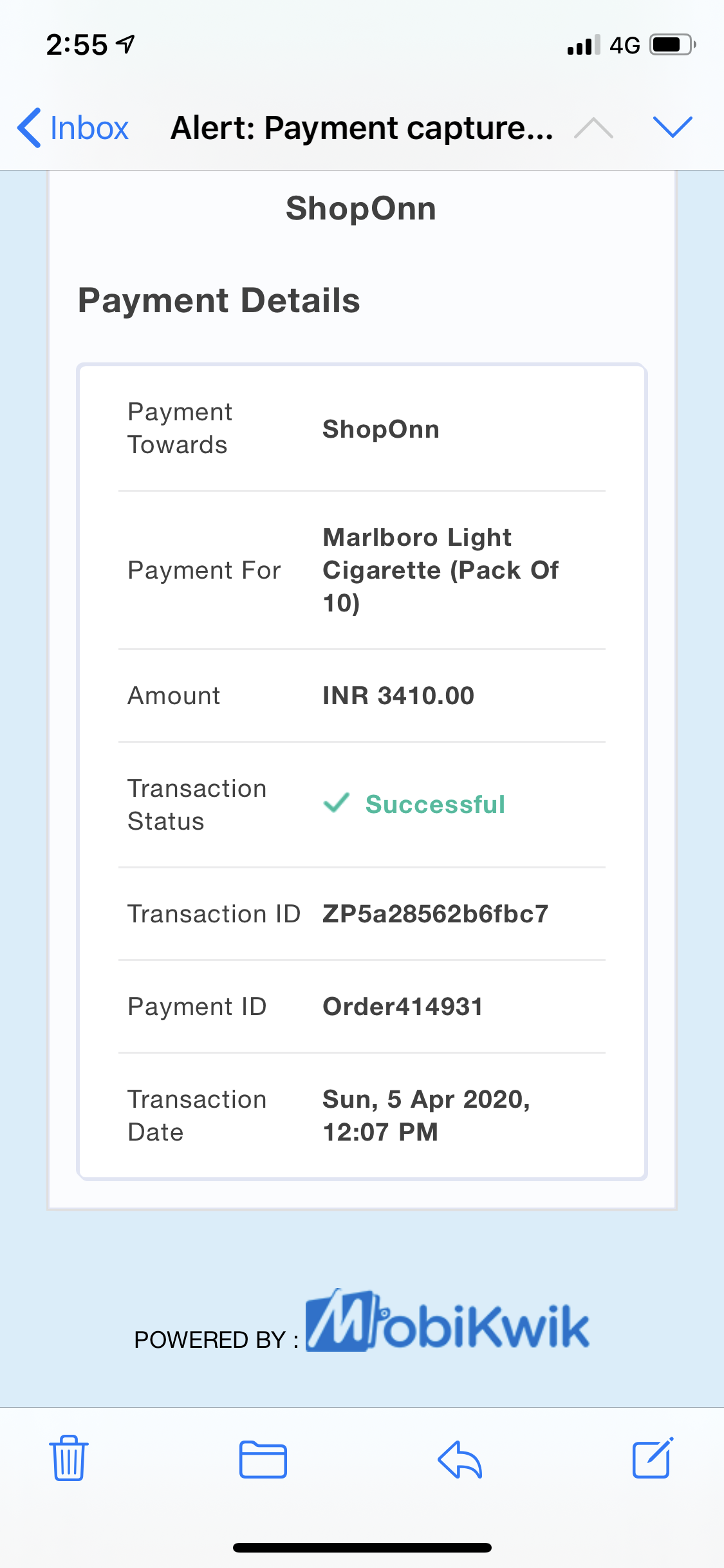The height and width of the screenshot is (1568, 724).
Task: Tap the Payment ID Order414931
Action: coord(403,1007)
